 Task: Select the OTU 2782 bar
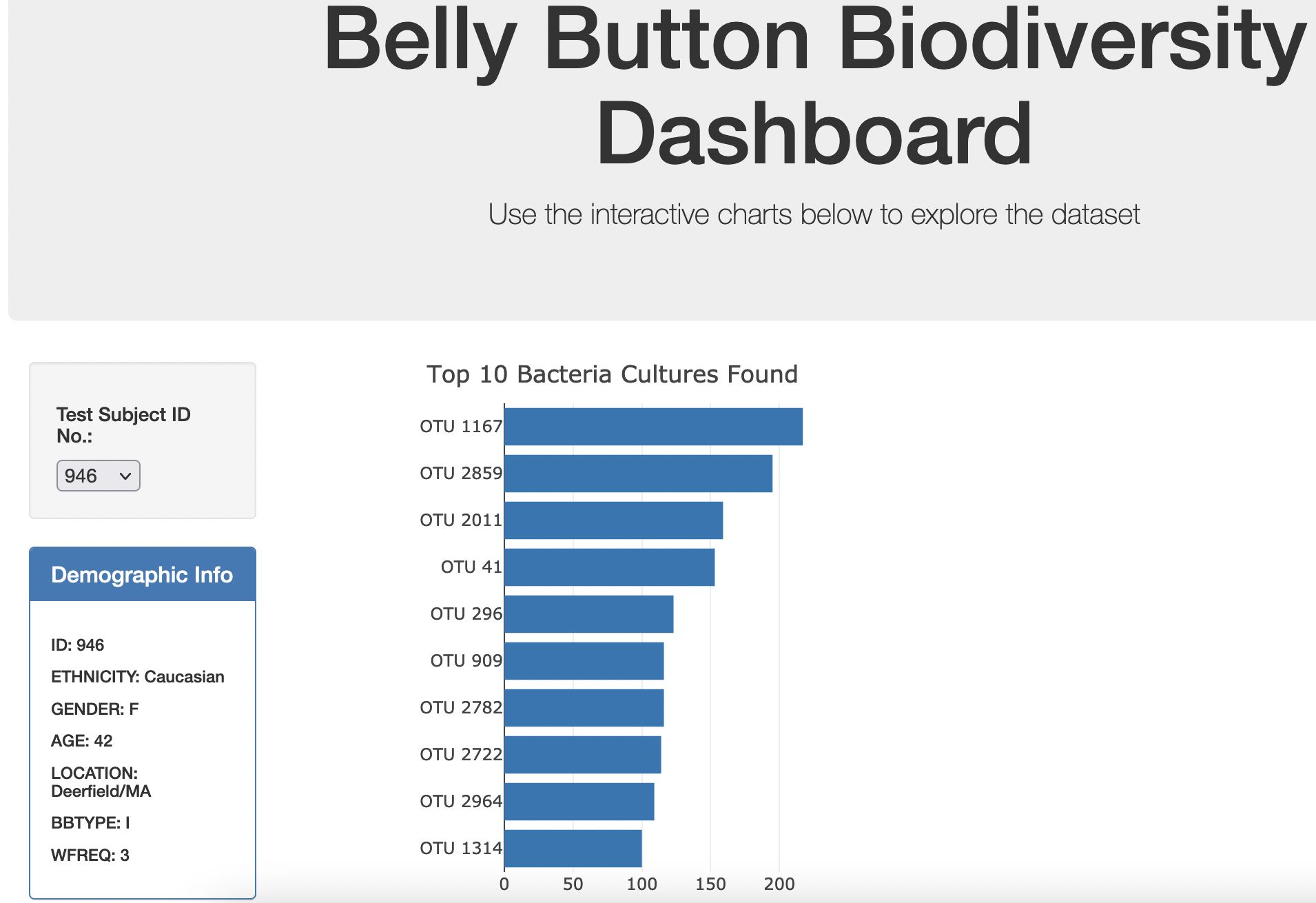point(584,707)
